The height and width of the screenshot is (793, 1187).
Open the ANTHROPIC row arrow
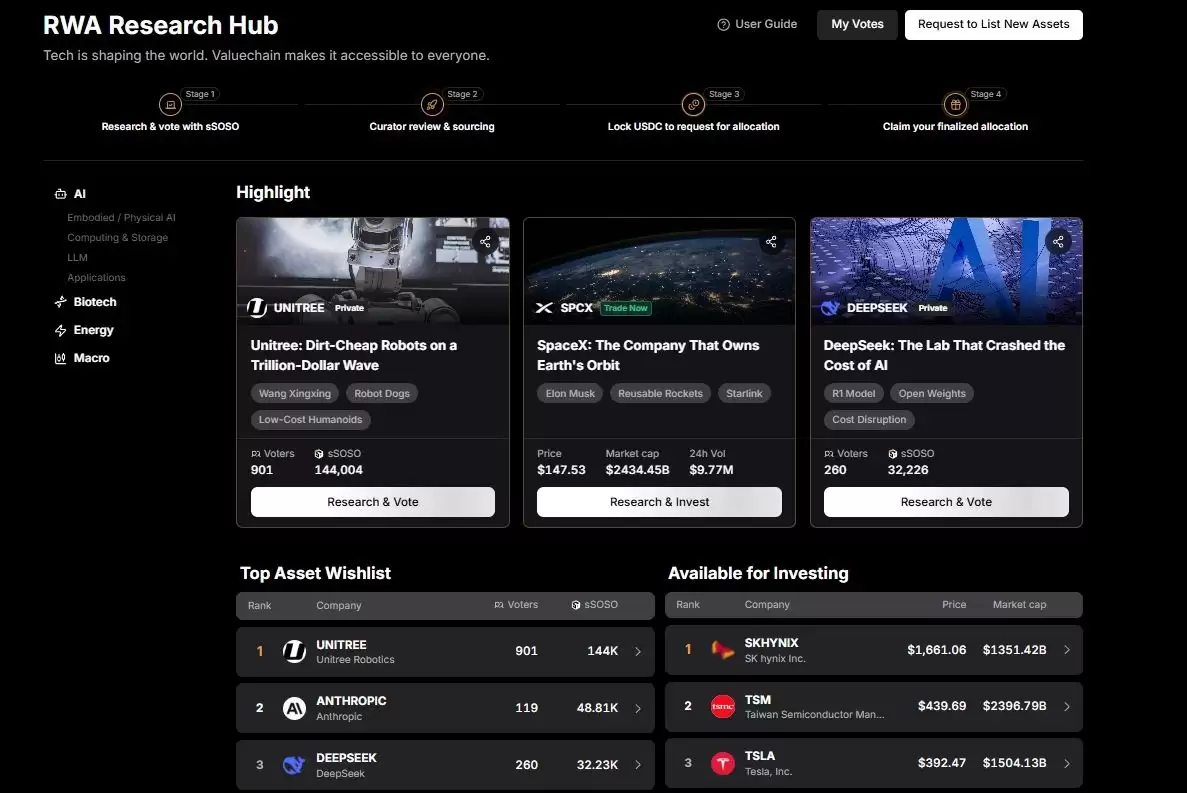tap(638, 708)
